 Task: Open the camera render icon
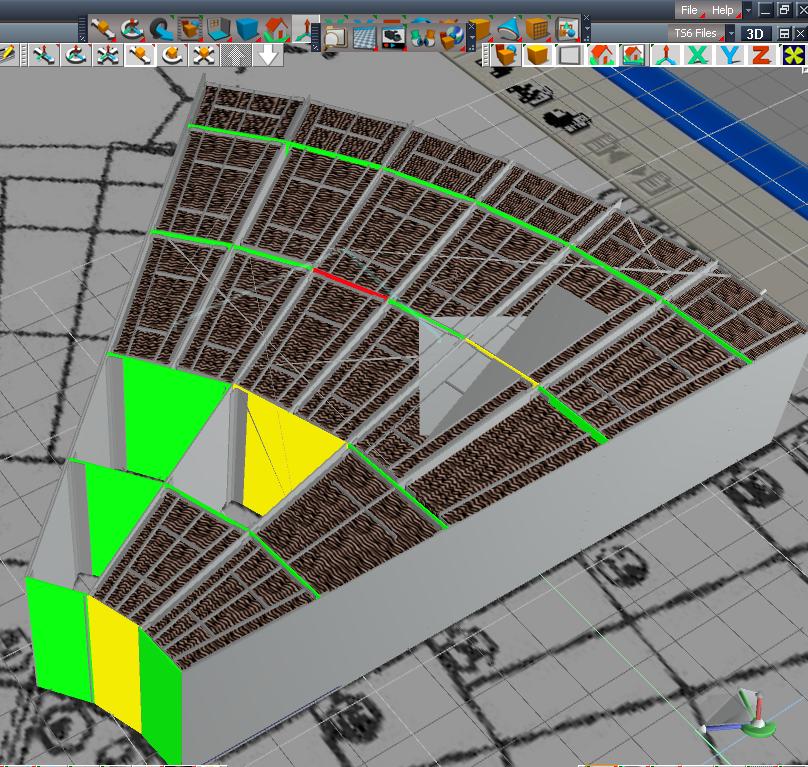point(394,37)
